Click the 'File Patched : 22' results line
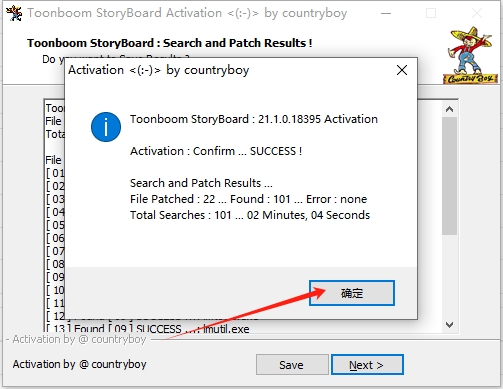The width and height of the screenshot is (503, 389). [248, 199]
